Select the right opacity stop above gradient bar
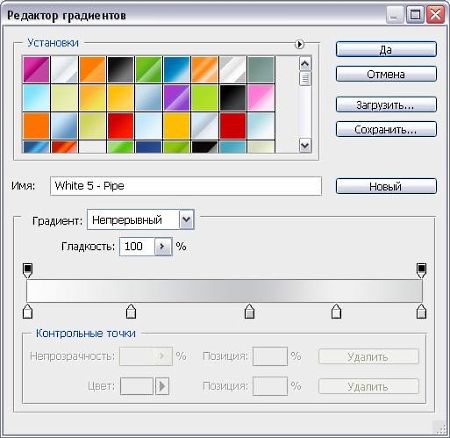450x438 pixels. coord(422,270)
